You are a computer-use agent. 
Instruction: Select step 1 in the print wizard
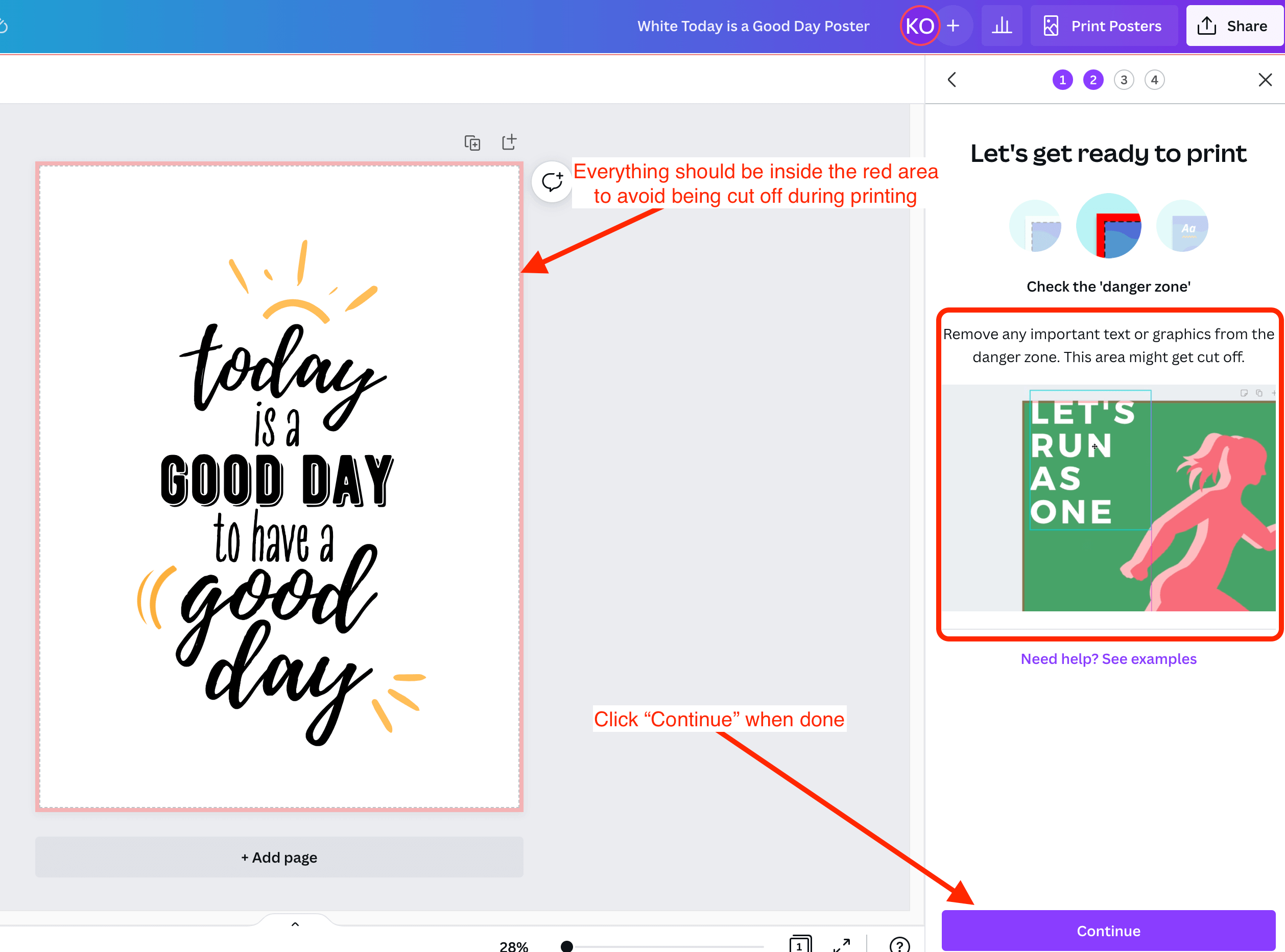pos(1062,80)
